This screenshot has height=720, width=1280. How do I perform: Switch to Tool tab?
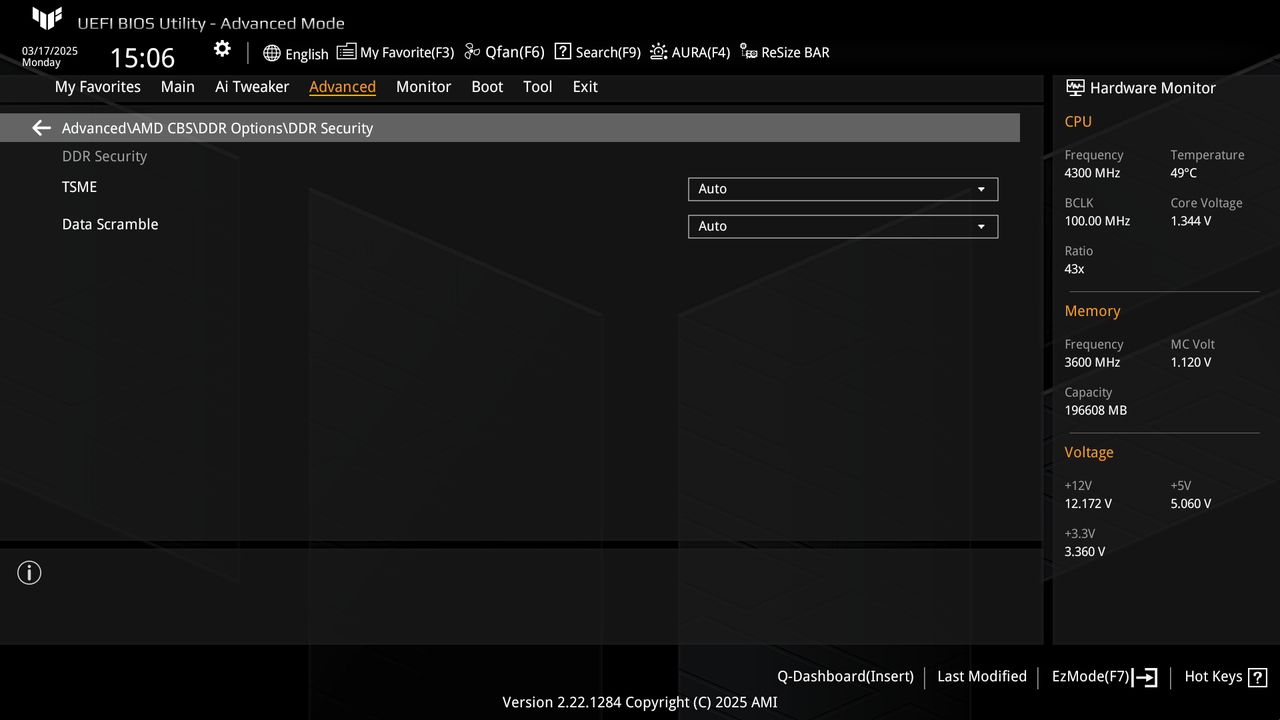(538, 87)
